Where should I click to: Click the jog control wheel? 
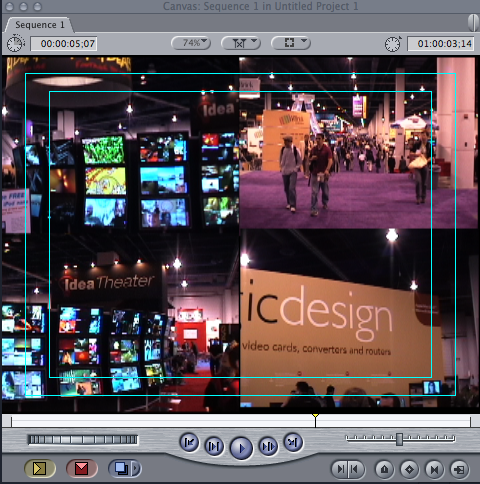click(x=83, y=440)
